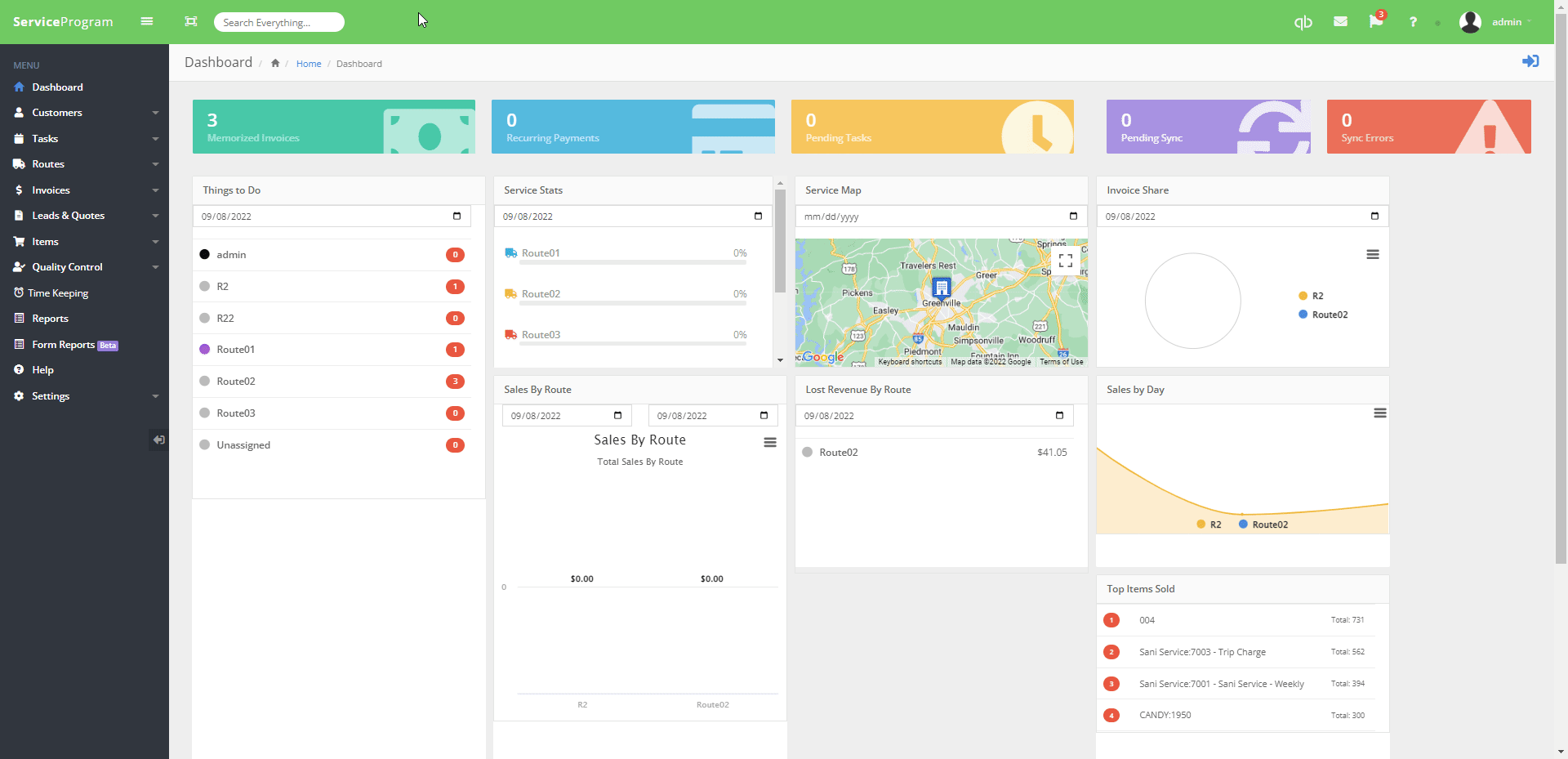Click the question mark help icon
Viewport: 1568px width, 759px height.
pos(1413,22)
